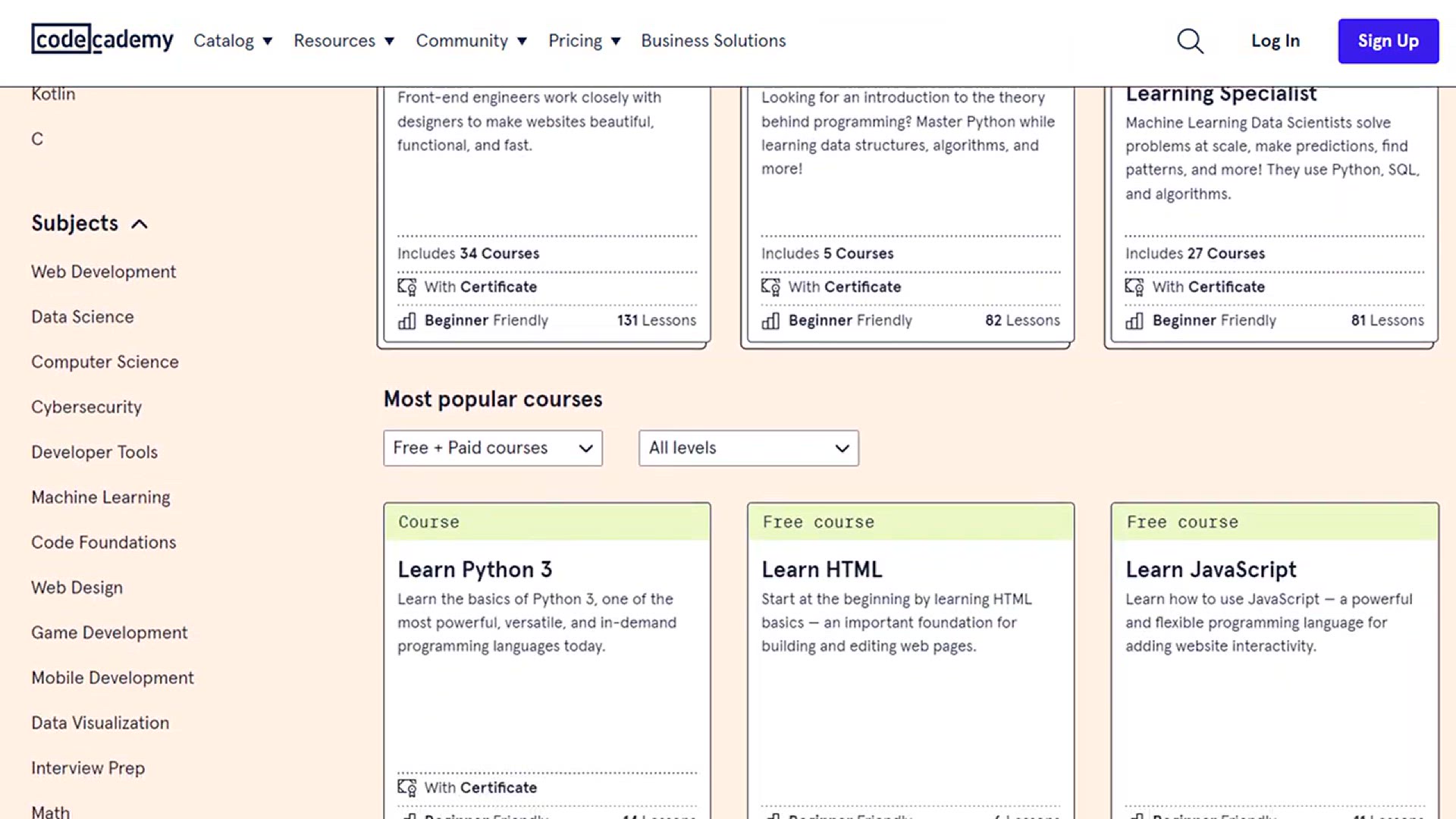Open the Learn JavaScript course card
1456x819 pixels.
pyautogui.click(x=1275, y=661)
